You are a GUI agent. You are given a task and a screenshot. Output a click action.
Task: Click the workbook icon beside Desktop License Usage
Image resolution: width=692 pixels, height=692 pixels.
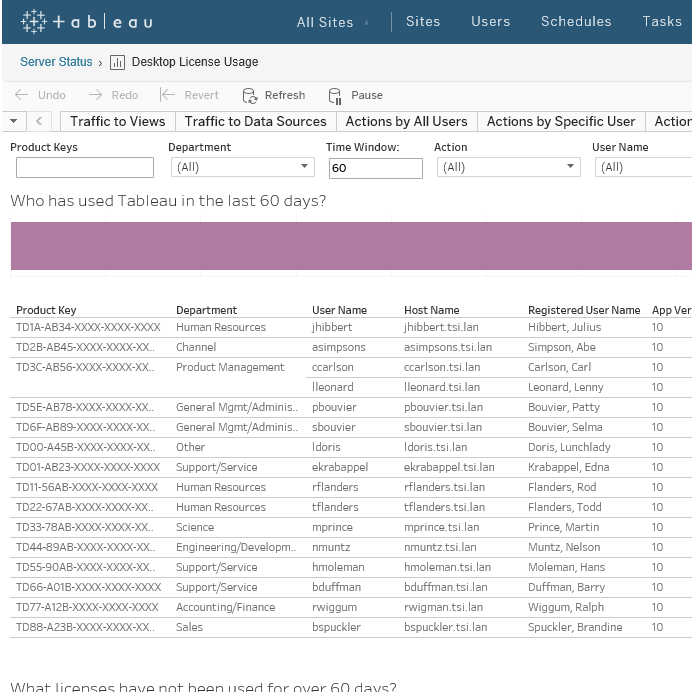click(x=117, y=62)
